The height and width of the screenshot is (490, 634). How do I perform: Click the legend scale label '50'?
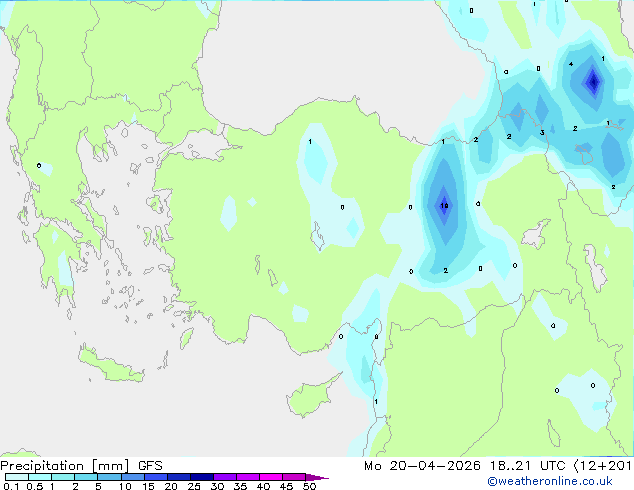[310, 486]
